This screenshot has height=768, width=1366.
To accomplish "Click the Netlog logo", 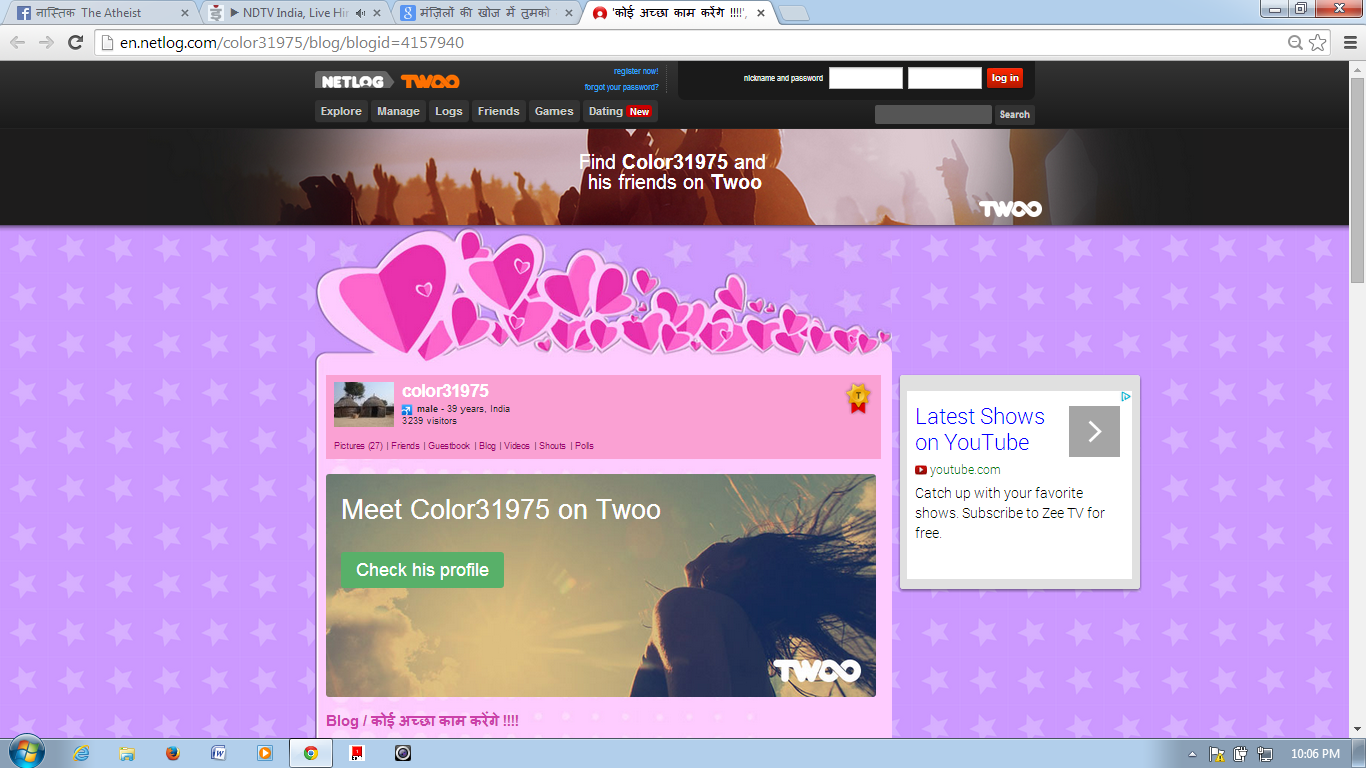I will 354,81.
